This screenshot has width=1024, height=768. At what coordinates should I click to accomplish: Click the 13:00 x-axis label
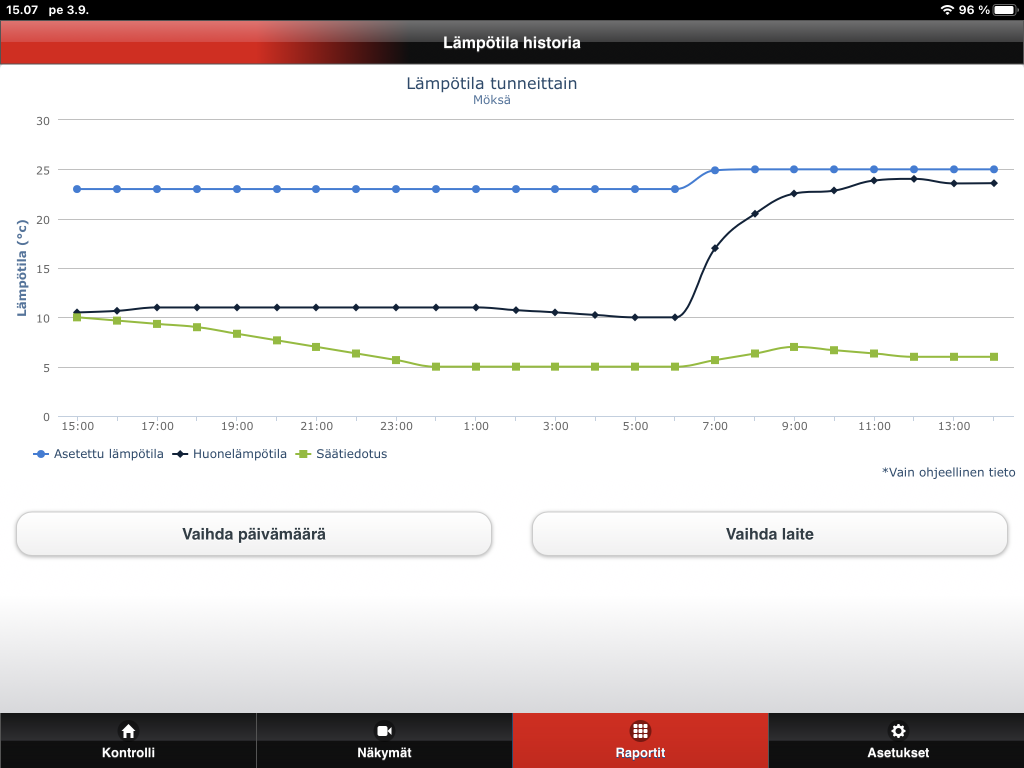pos(954,426)
